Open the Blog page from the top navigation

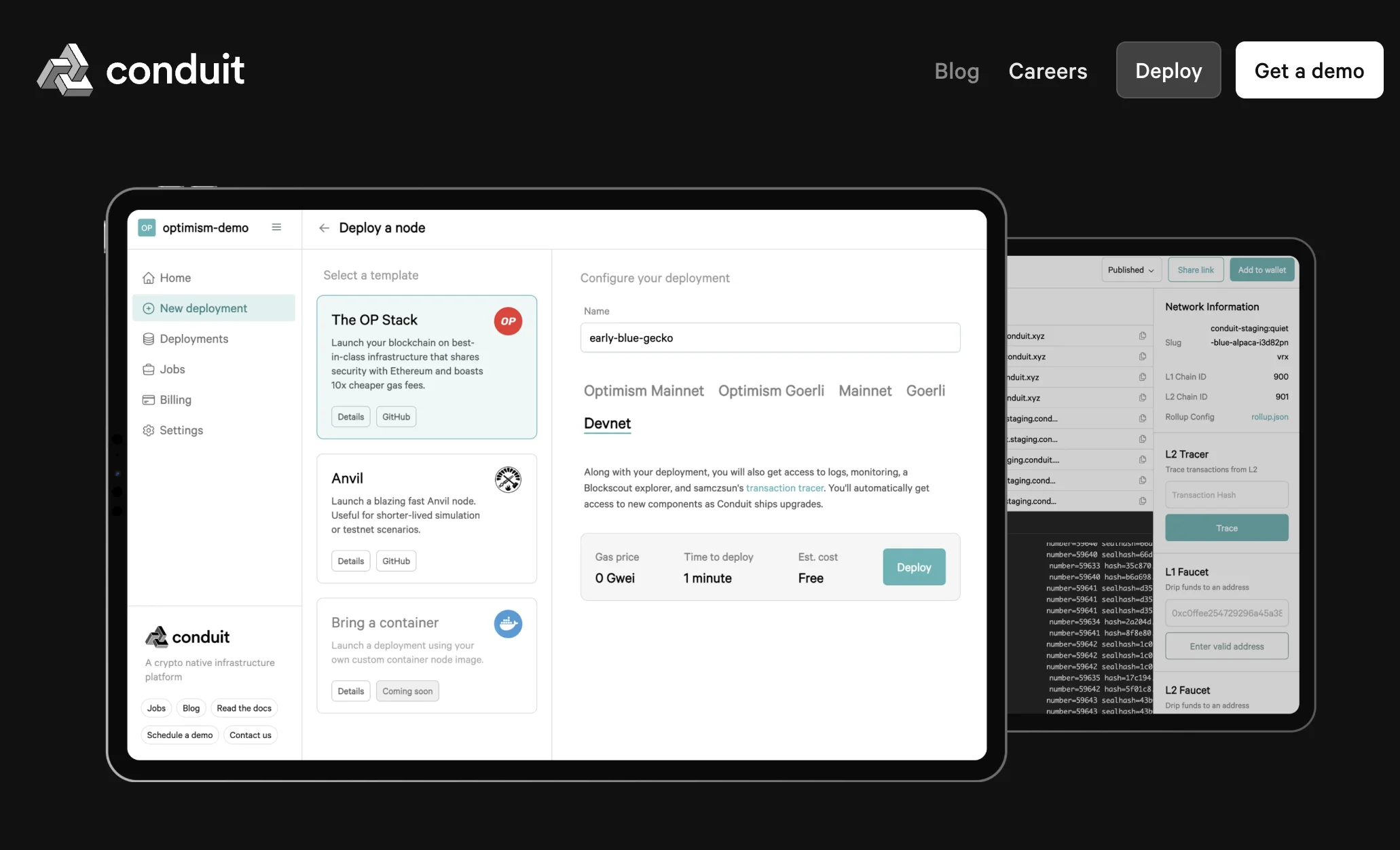click(957, 71)
